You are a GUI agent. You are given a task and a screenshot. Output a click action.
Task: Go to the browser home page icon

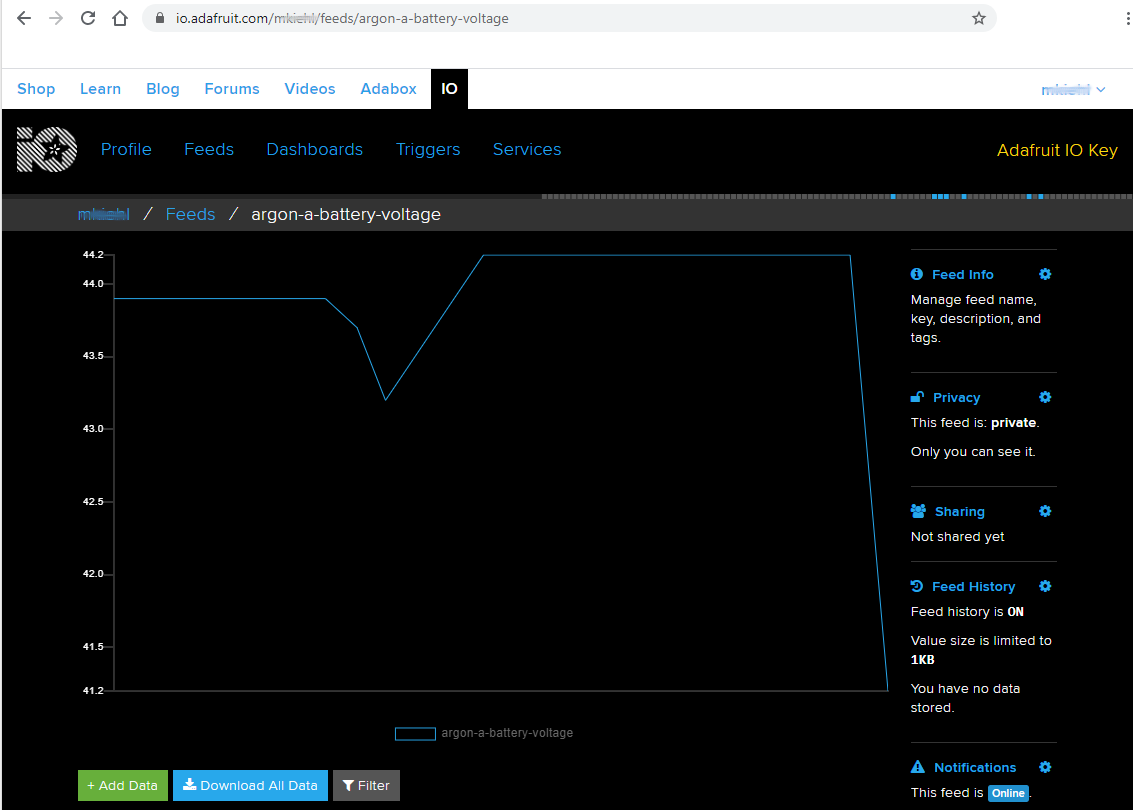(x=120, y=18)
